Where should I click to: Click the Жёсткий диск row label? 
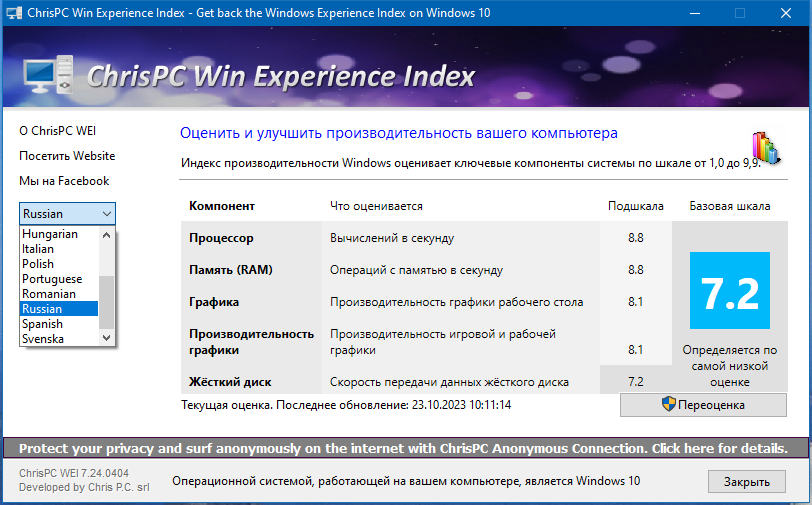(230, 382)
